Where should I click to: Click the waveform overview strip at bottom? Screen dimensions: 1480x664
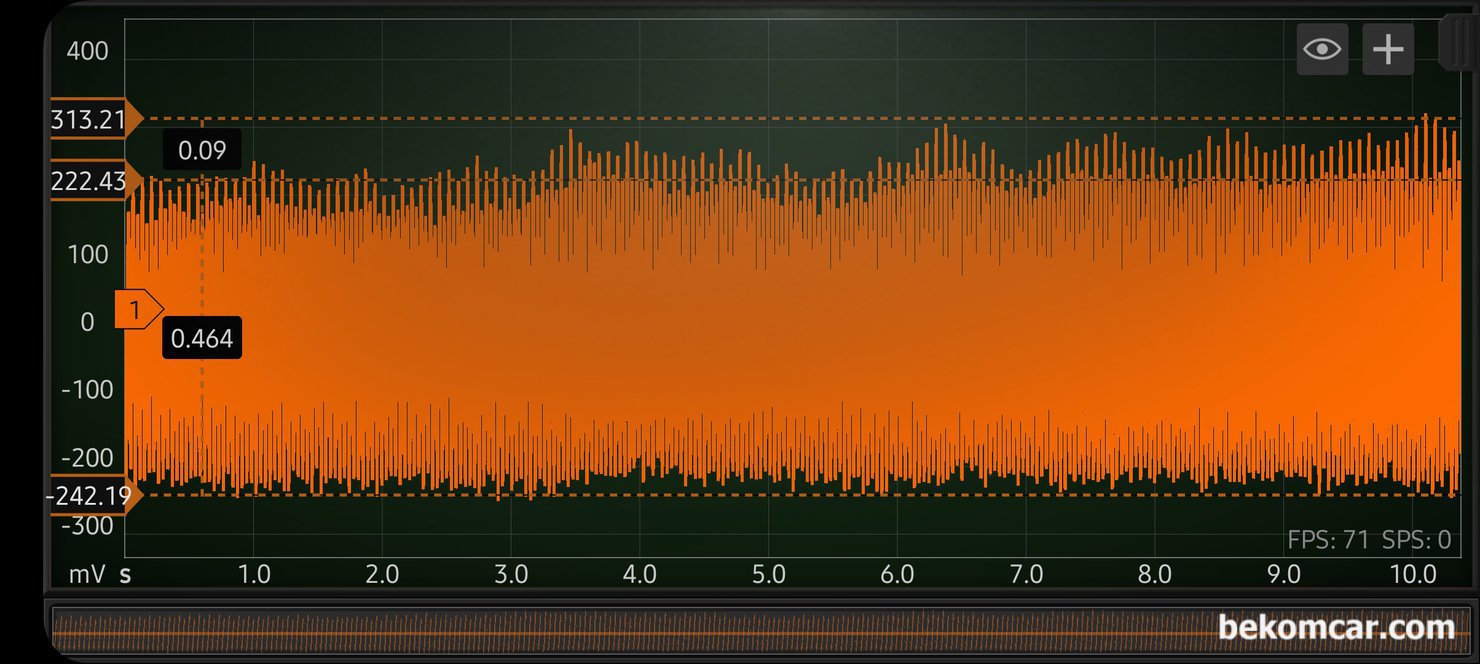coord(760,630)
